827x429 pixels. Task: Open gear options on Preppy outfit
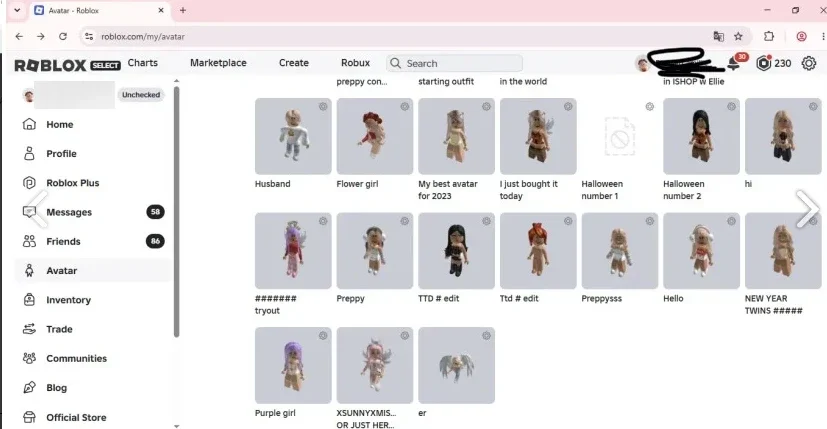[405, 221]
